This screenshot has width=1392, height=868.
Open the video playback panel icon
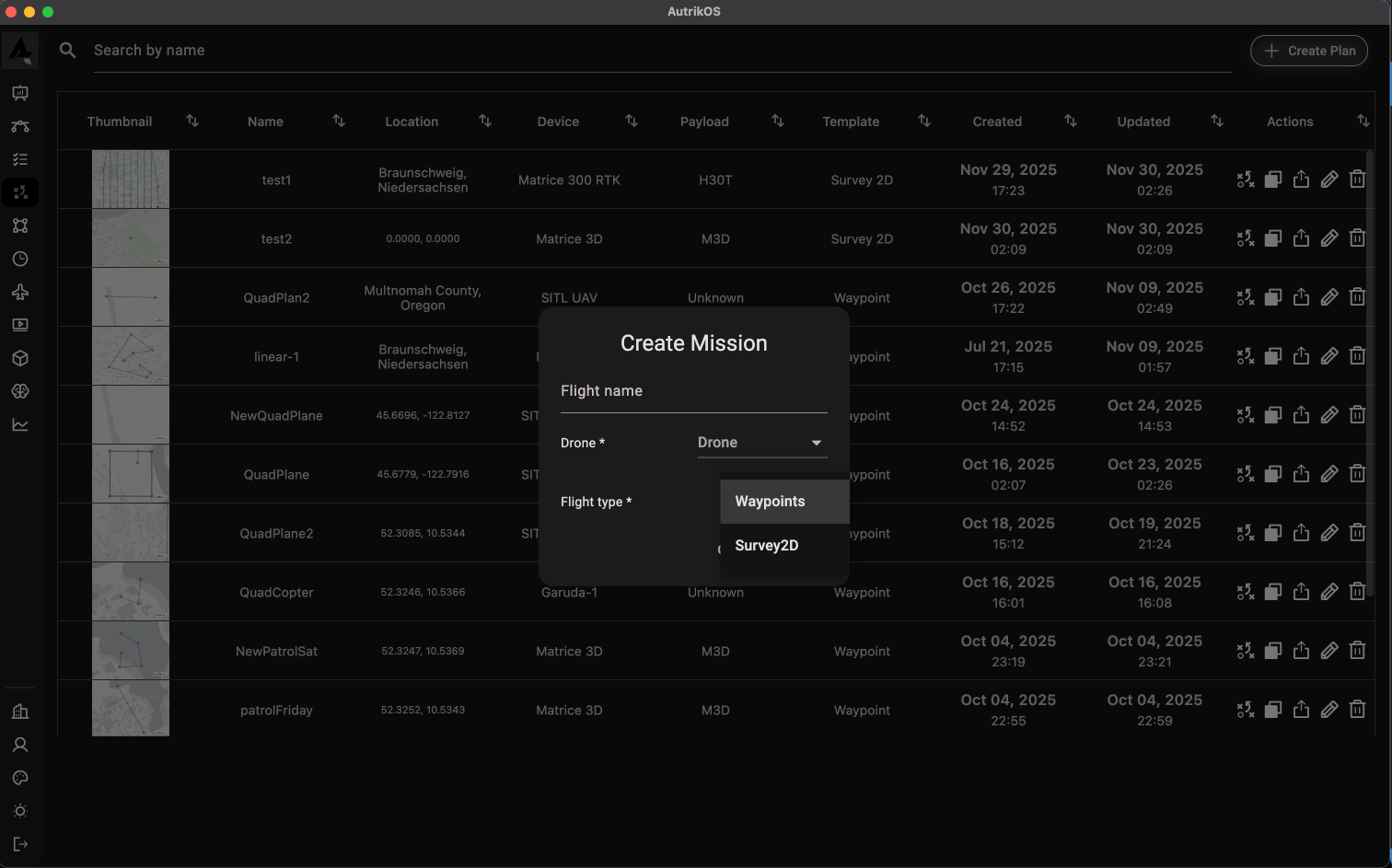(x=20, y=324)
